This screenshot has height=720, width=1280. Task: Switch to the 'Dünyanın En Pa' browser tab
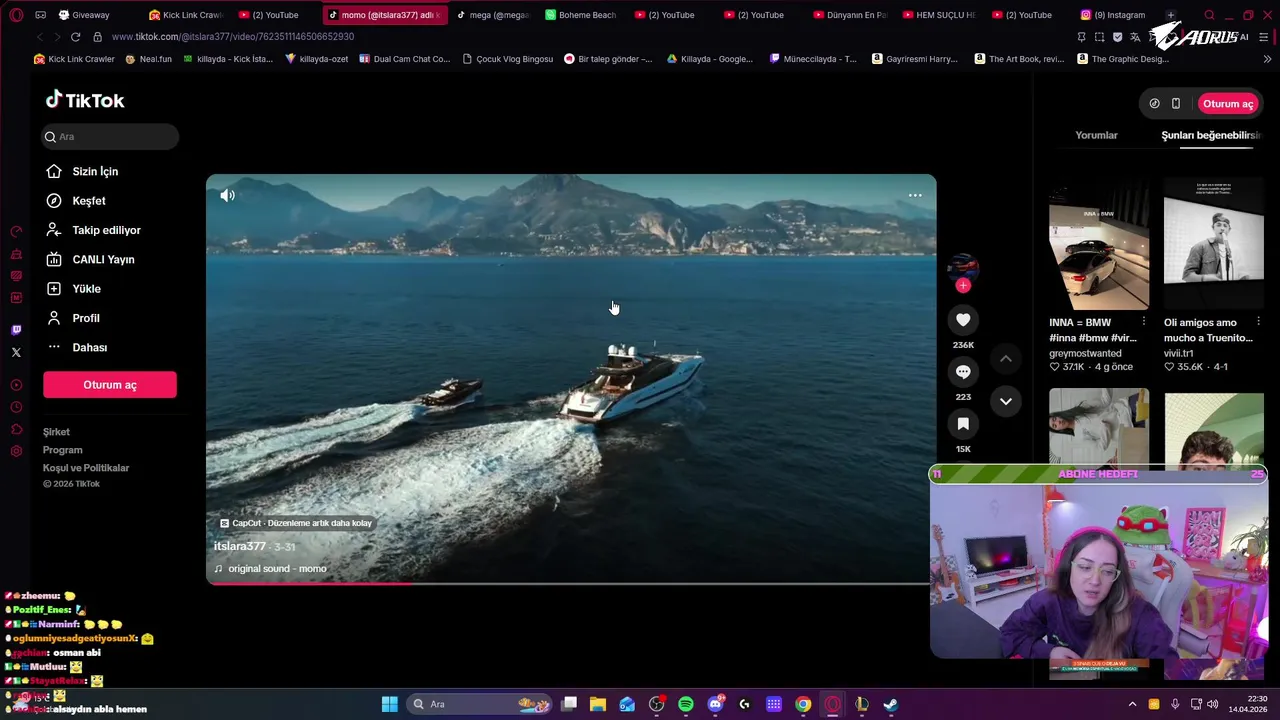coord(850,15)
